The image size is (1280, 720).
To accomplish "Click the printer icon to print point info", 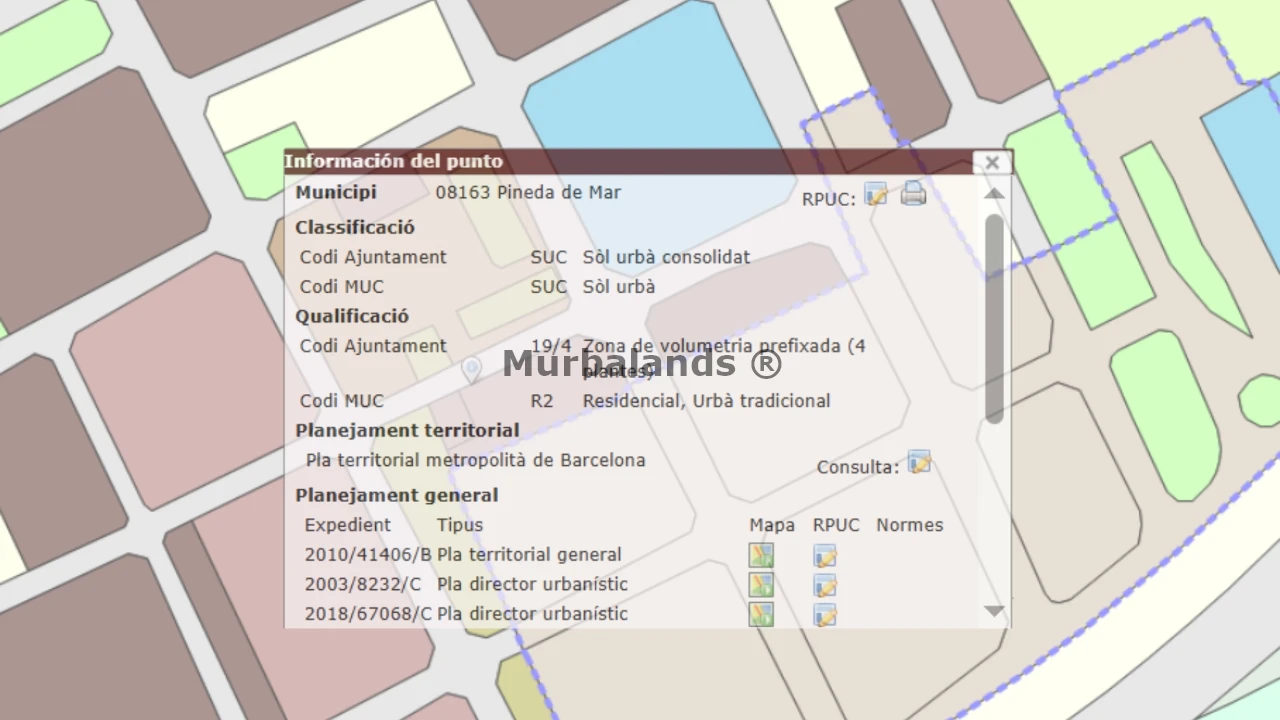I will coord(913,194).
